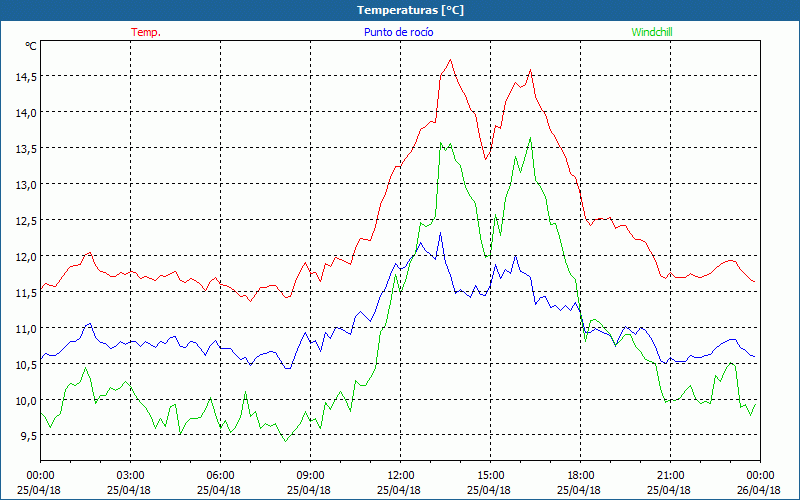Click the green Windchill legend label
800x500 pixels.
653,32
